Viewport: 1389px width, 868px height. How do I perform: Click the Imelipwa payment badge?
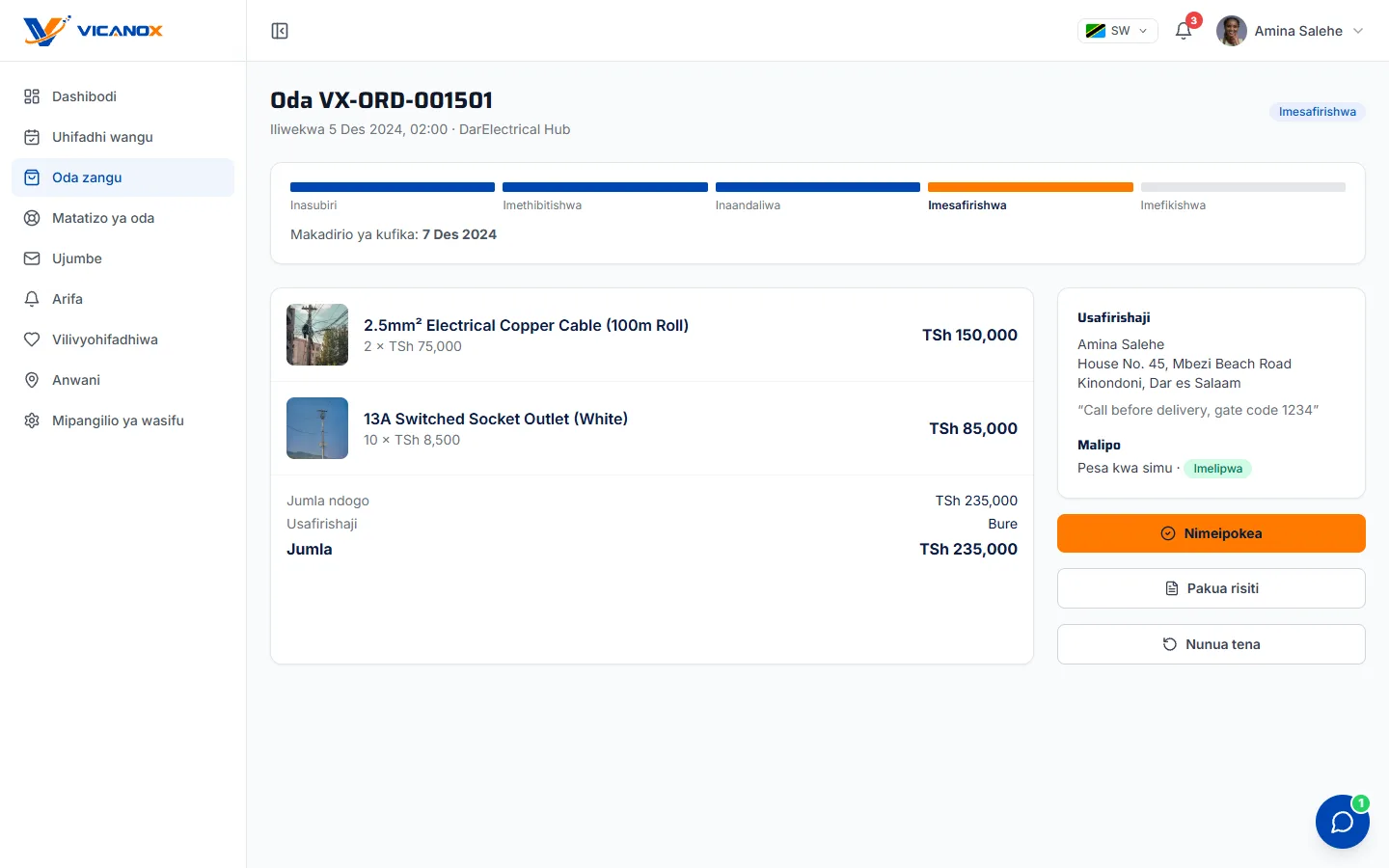1218,469
